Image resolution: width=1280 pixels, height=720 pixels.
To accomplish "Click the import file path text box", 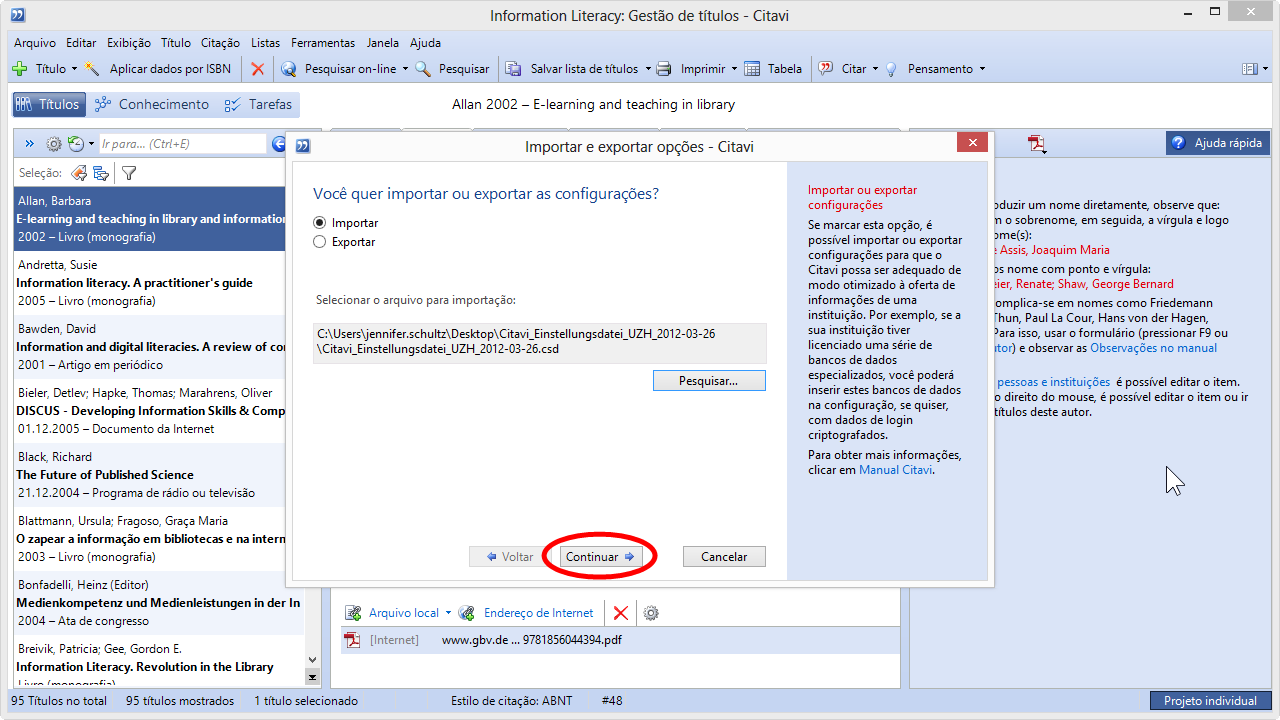I will pyautogui.click(x=540, y=343).
